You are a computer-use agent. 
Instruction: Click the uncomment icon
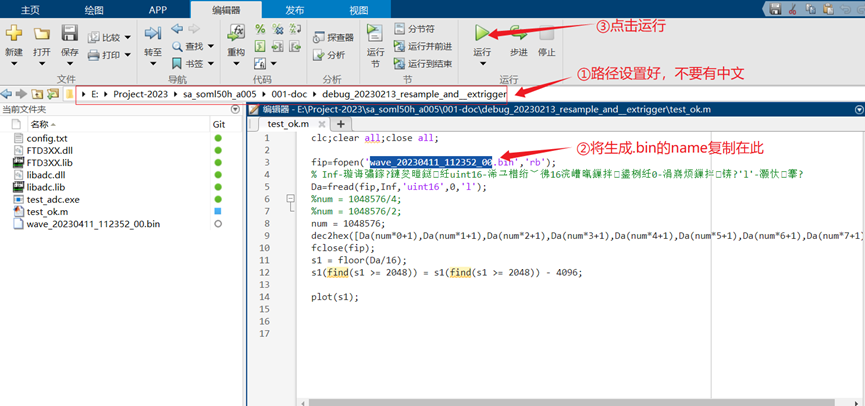[x=277, y=29]
